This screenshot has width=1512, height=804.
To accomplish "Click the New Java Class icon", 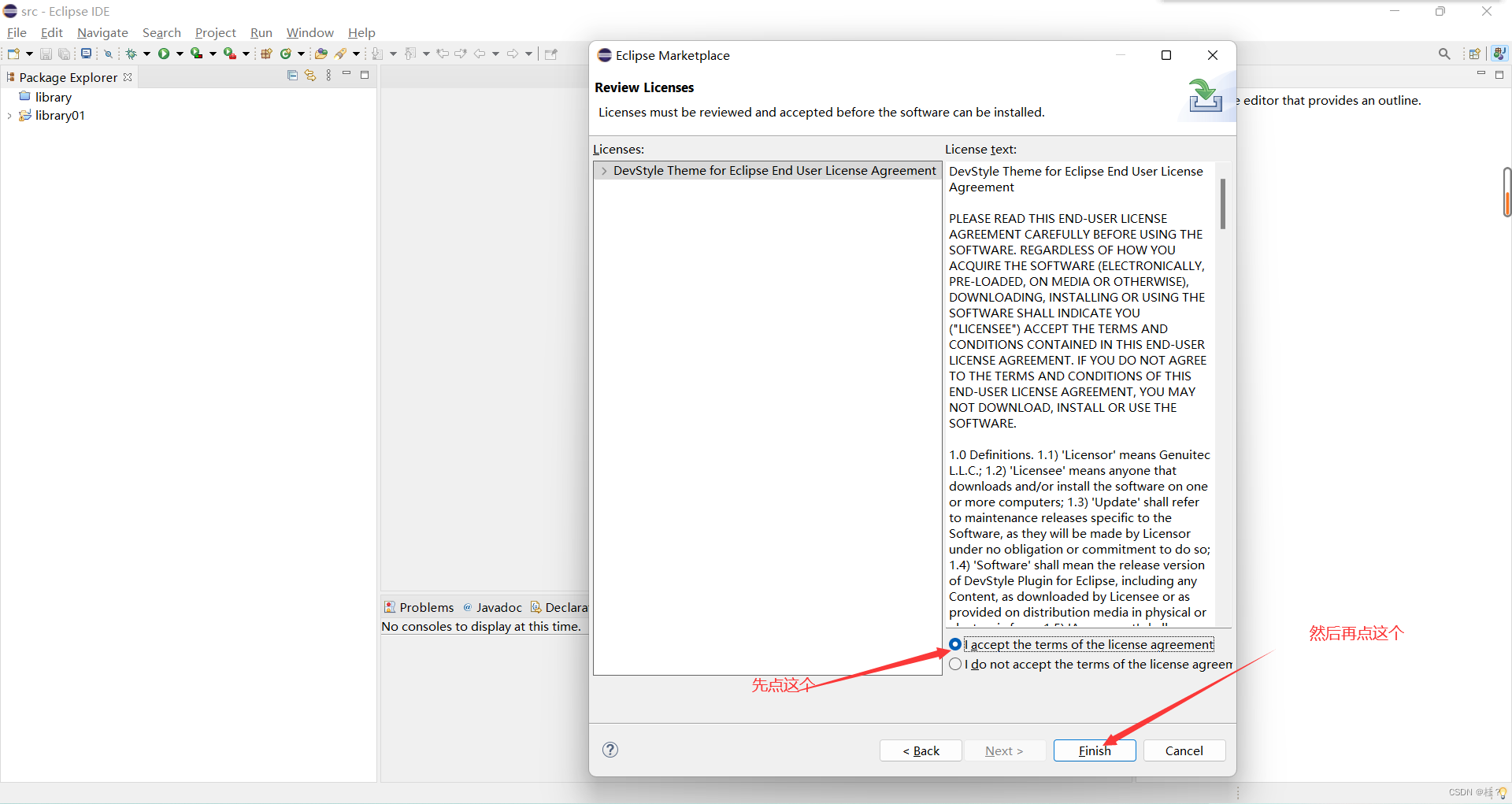I will pyautogui.click(x=286, y=54).
